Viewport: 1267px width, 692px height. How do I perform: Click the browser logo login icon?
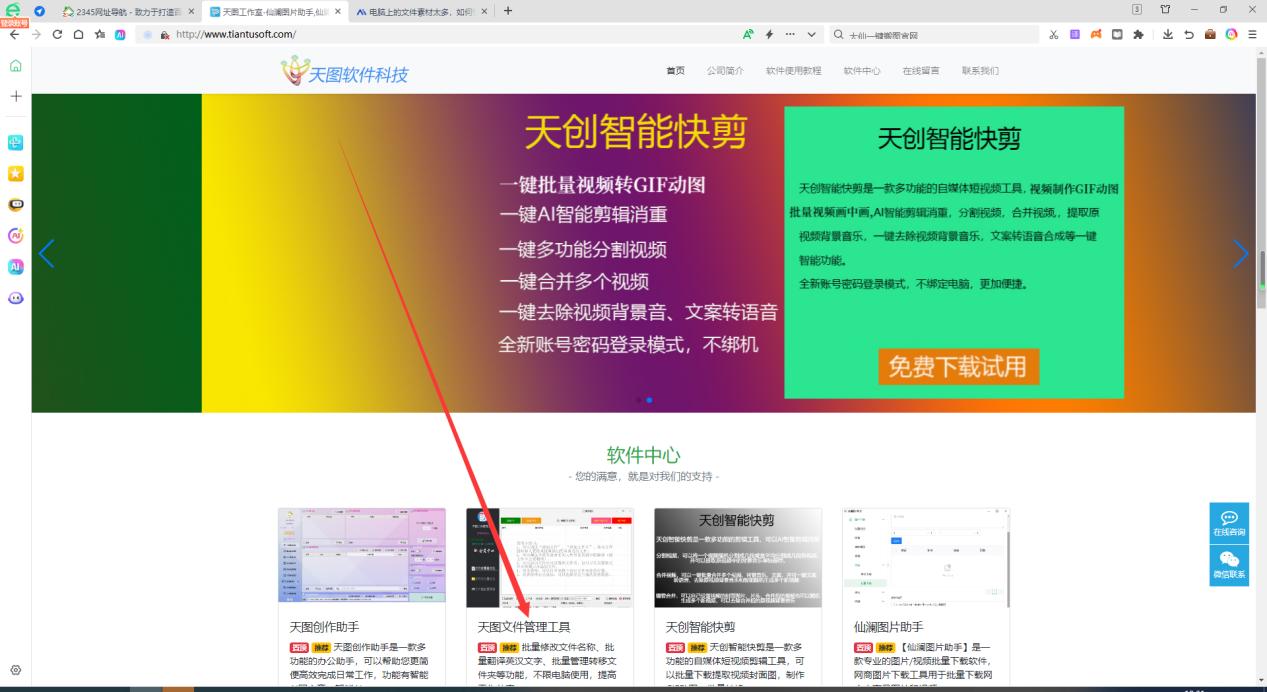click(x=13, y=12)
